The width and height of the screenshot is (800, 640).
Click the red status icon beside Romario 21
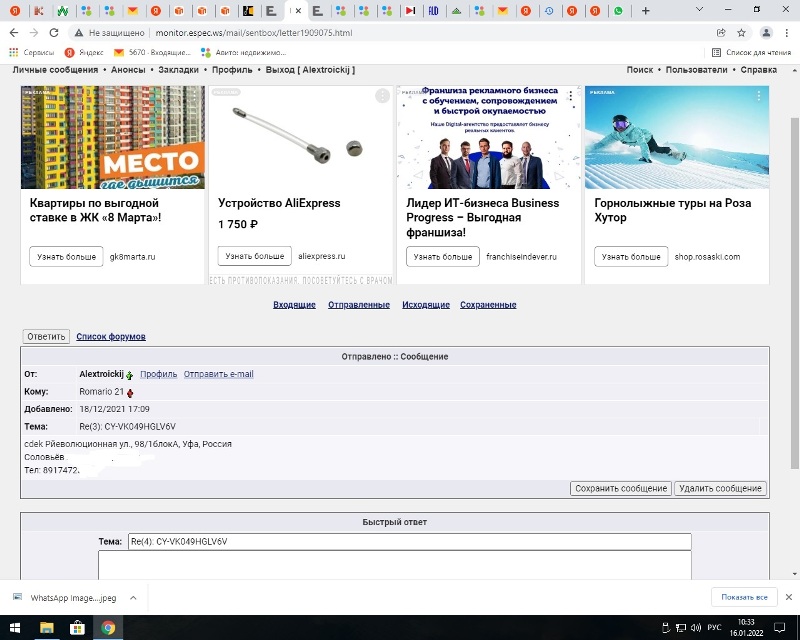pos(130,392)
